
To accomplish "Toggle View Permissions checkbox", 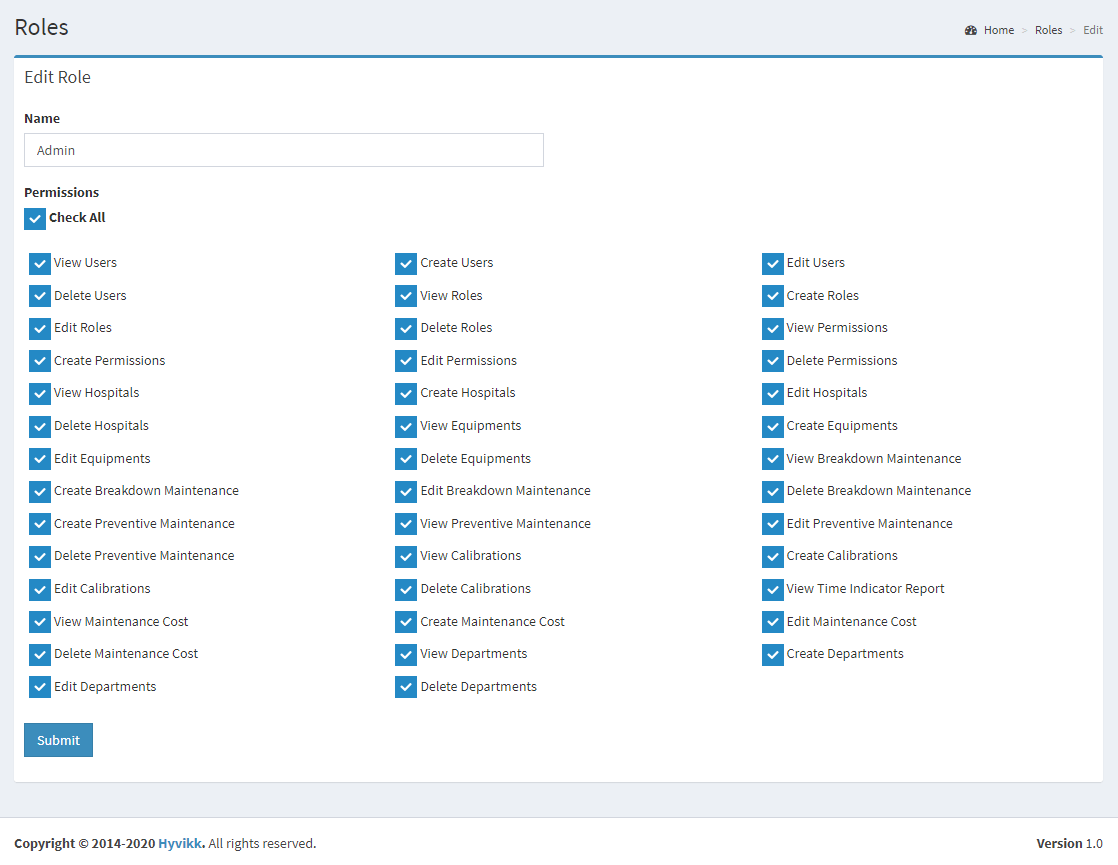I will point(773,329).
